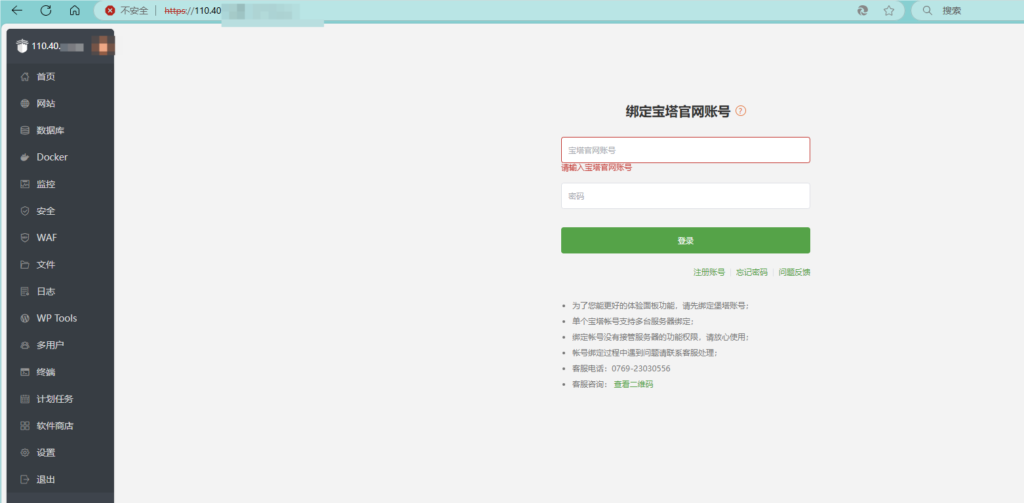Select 软件商店 in the sidebar
The height and width of the screenshot is (503, 1024).
point(57,426)
